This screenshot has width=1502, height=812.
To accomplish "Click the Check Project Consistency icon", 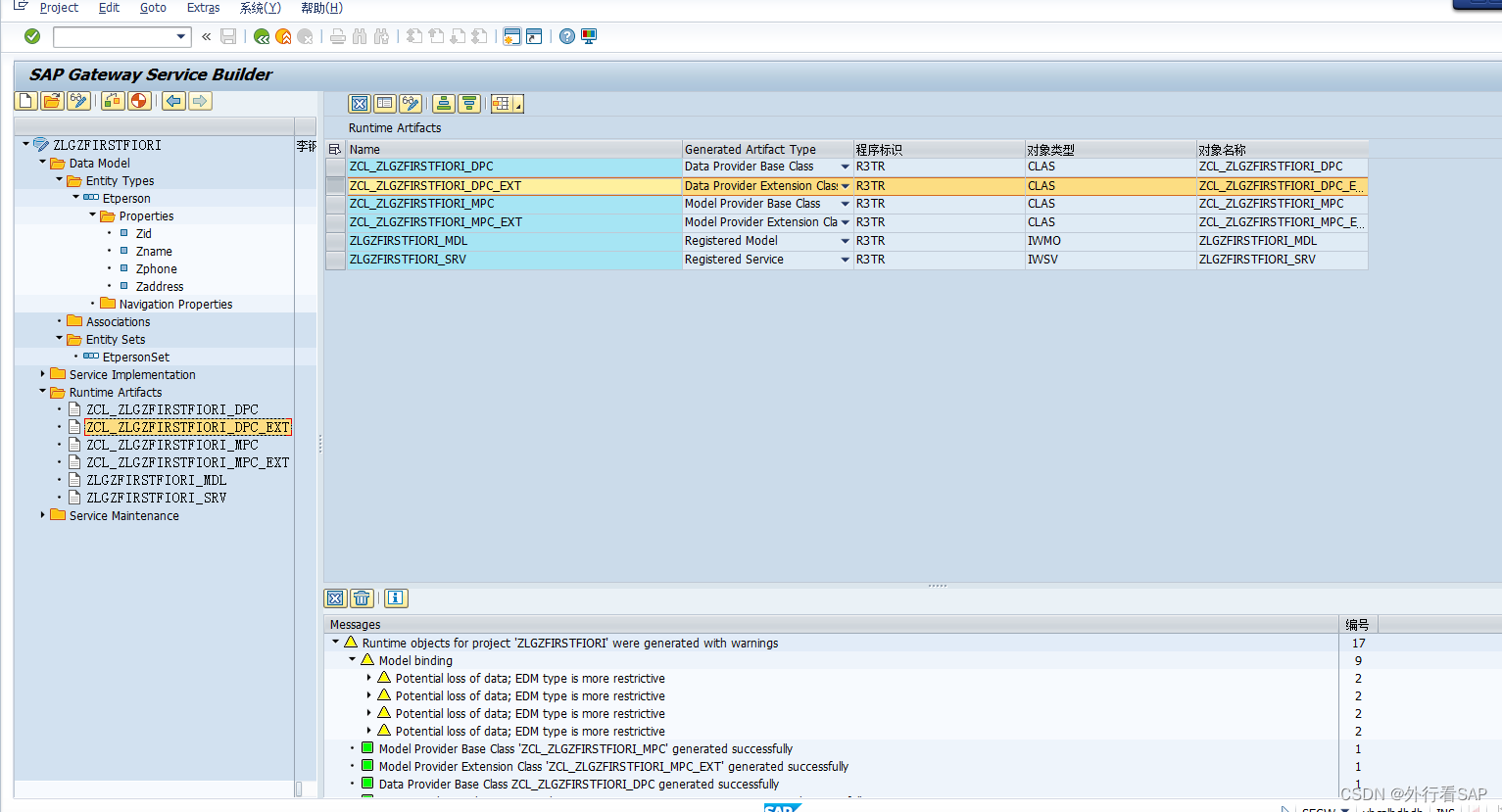I will [113, 101].
